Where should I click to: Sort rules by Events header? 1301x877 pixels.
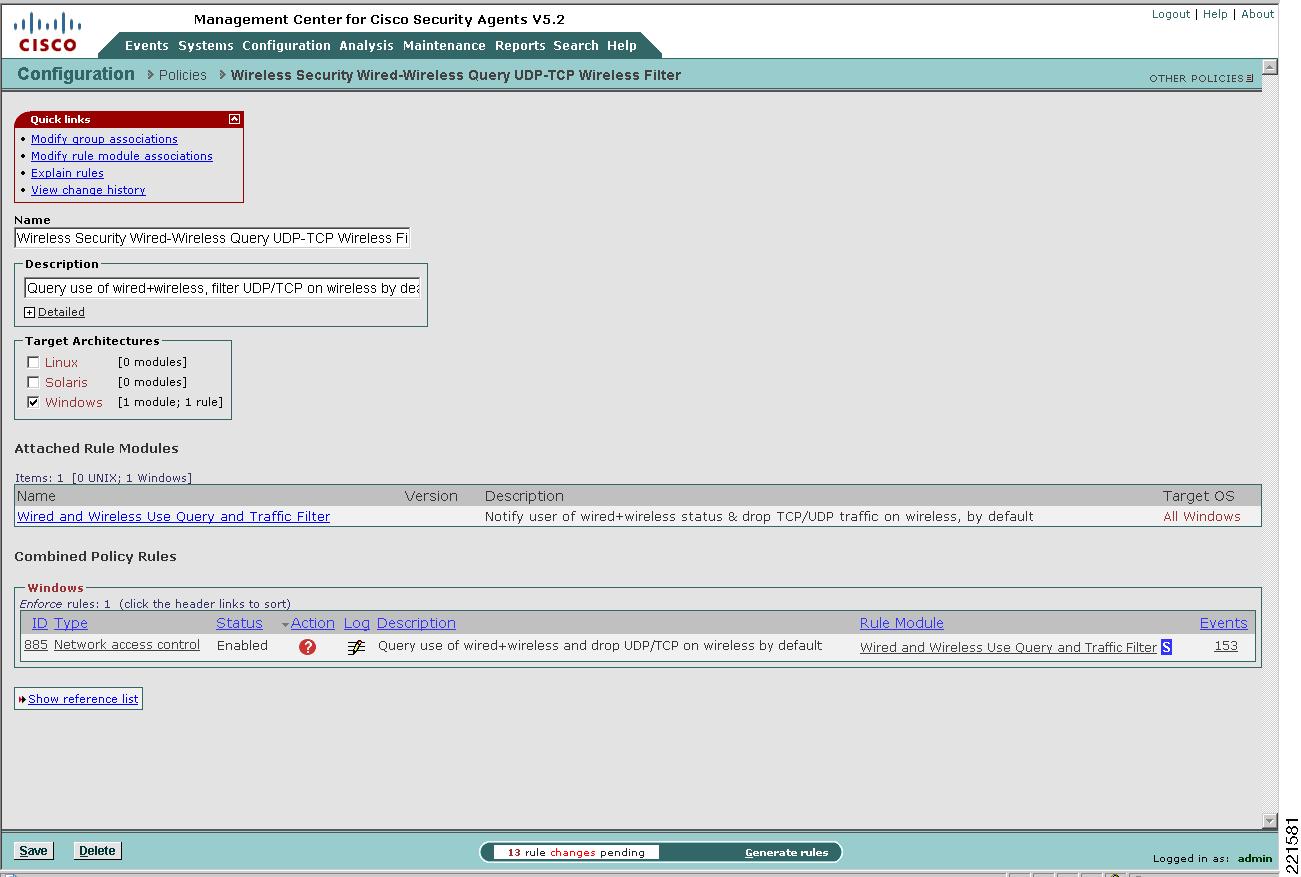point(1224,623)
